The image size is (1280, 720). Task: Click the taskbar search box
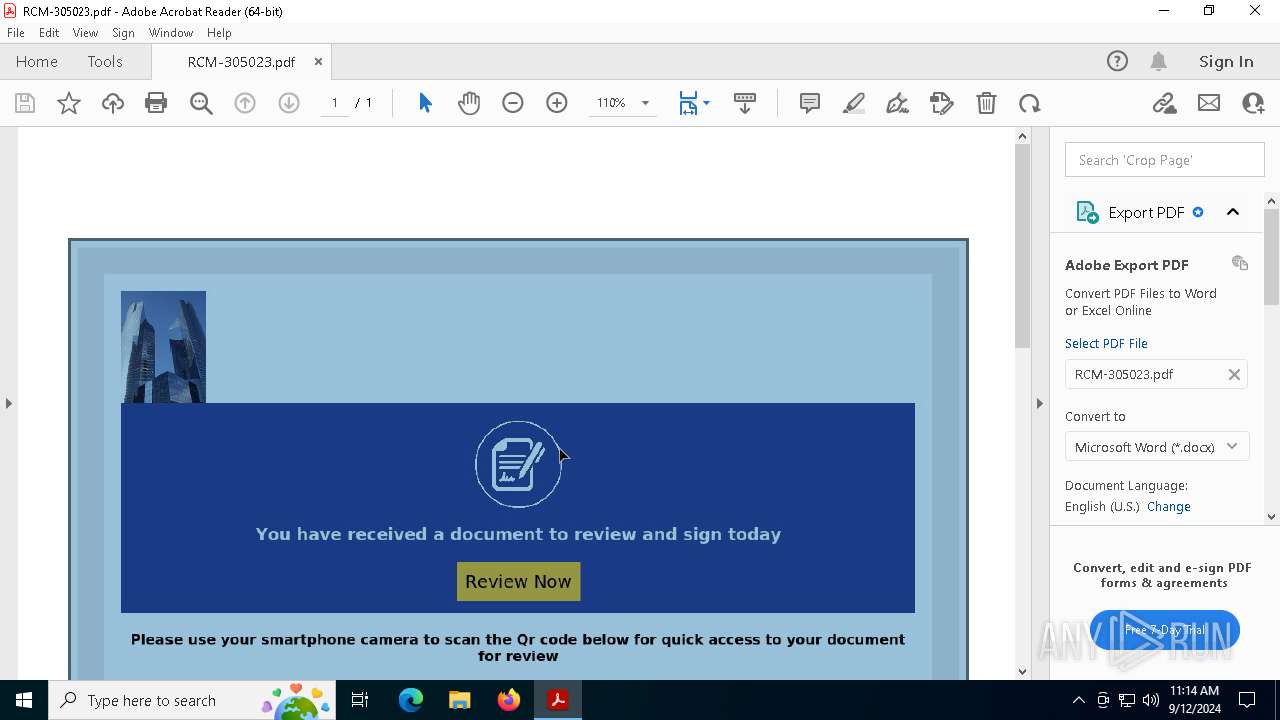tap(192, 700)
